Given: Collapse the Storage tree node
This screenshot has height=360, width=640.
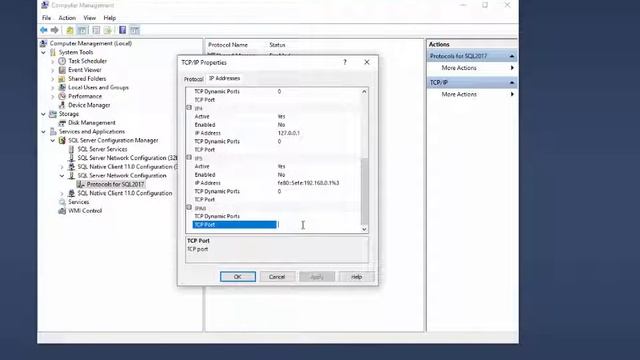Looking at the screenshot, I should (44, 114).
